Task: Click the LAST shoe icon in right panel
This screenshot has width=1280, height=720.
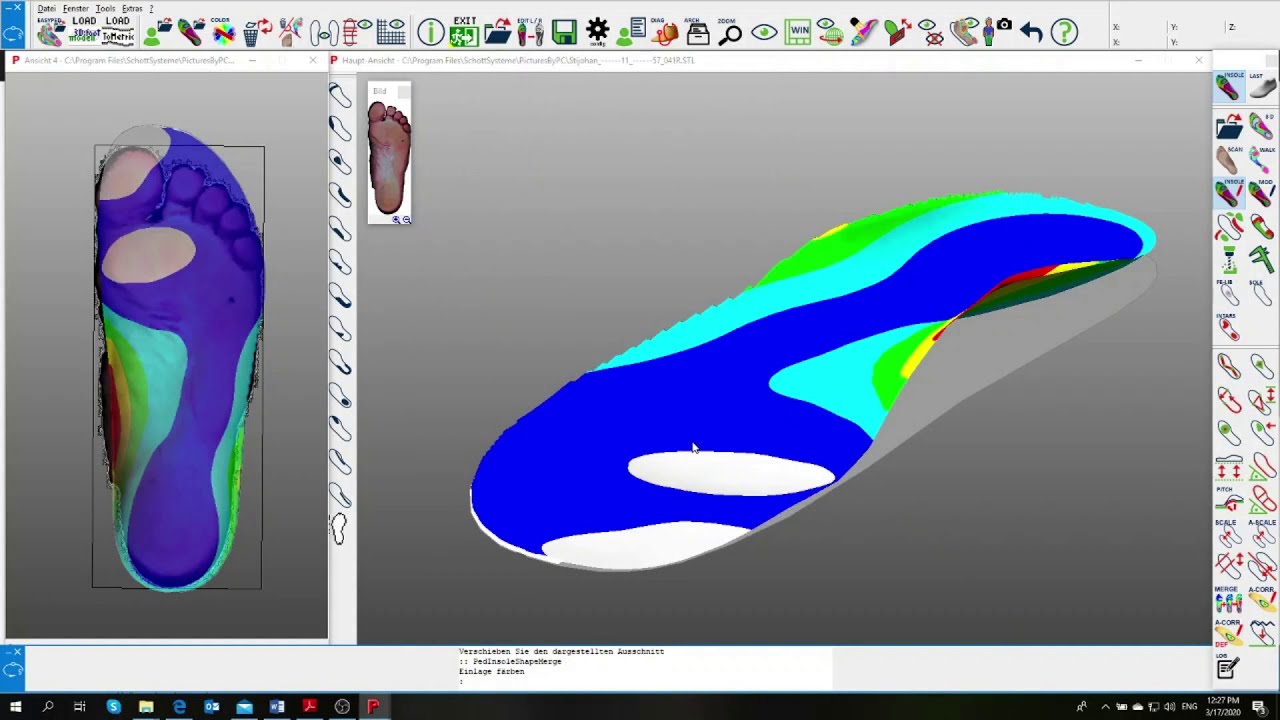Action: click(x=1262, y=87)
